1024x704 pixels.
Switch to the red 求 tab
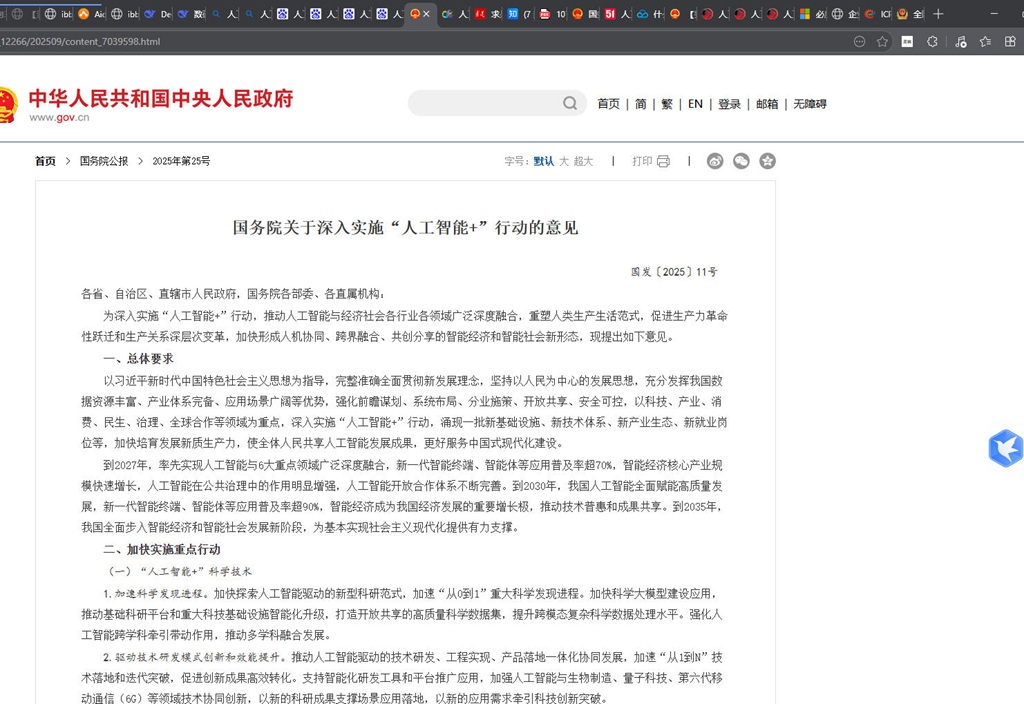pyautogui.click(x=488, y=14)
